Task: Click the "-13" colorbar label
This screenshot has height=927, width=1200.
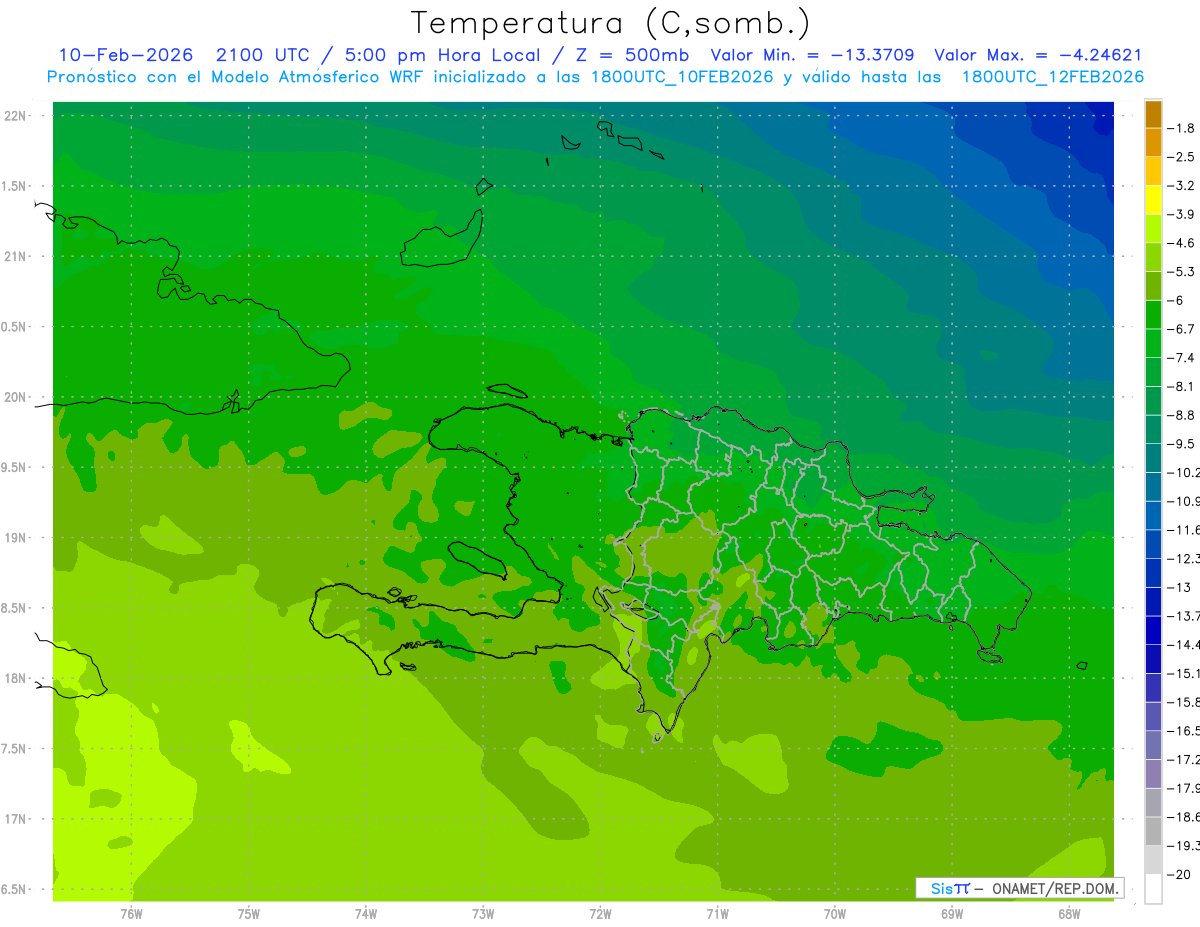Action: click(1178, 587)
